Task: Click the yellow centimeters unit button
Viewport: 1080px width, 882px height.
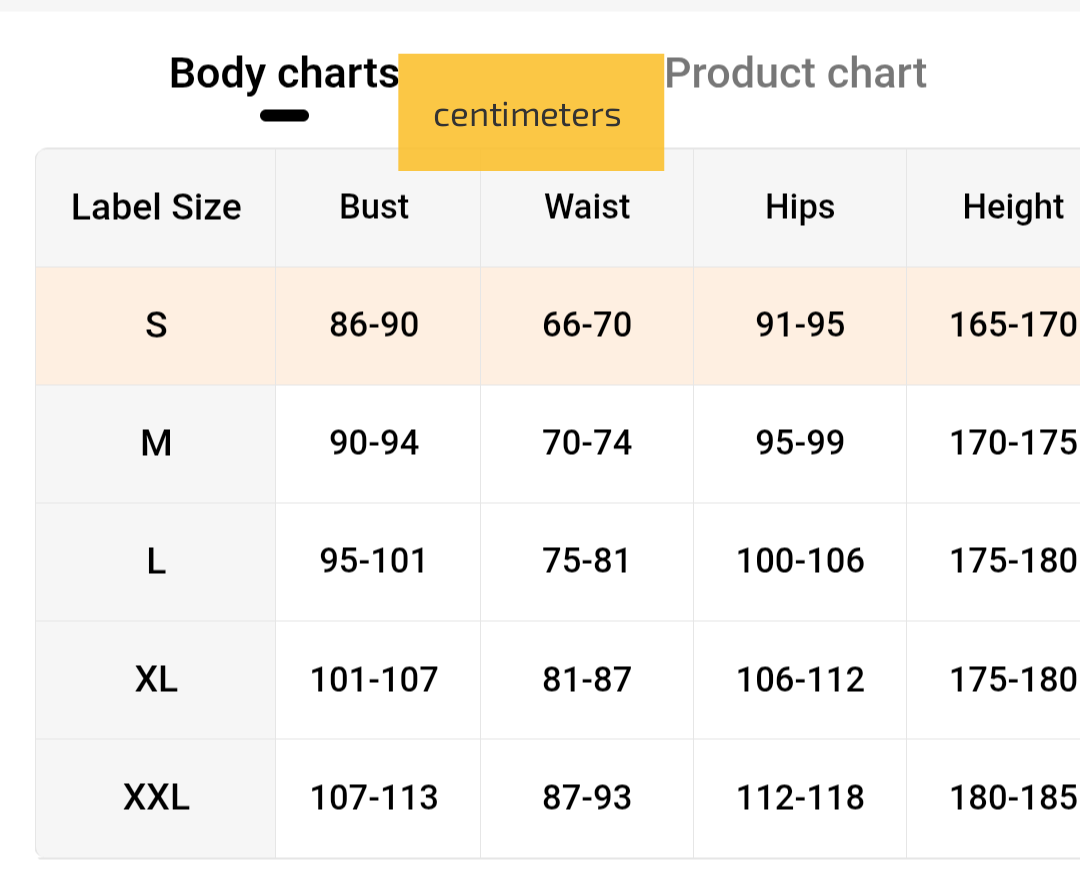Action: tap(530, 114)
